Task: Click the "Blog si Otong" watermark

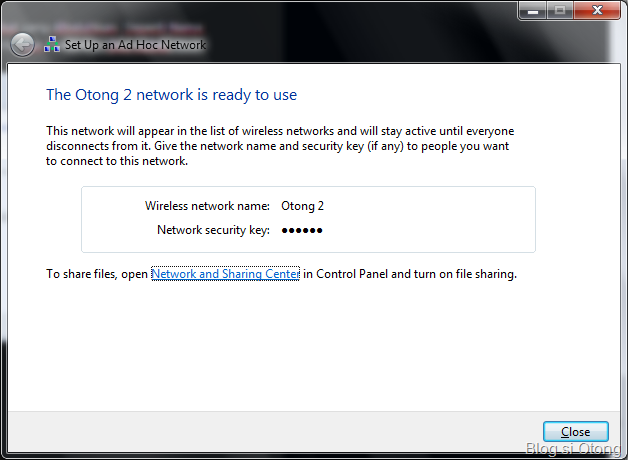Action: point(572,450)
